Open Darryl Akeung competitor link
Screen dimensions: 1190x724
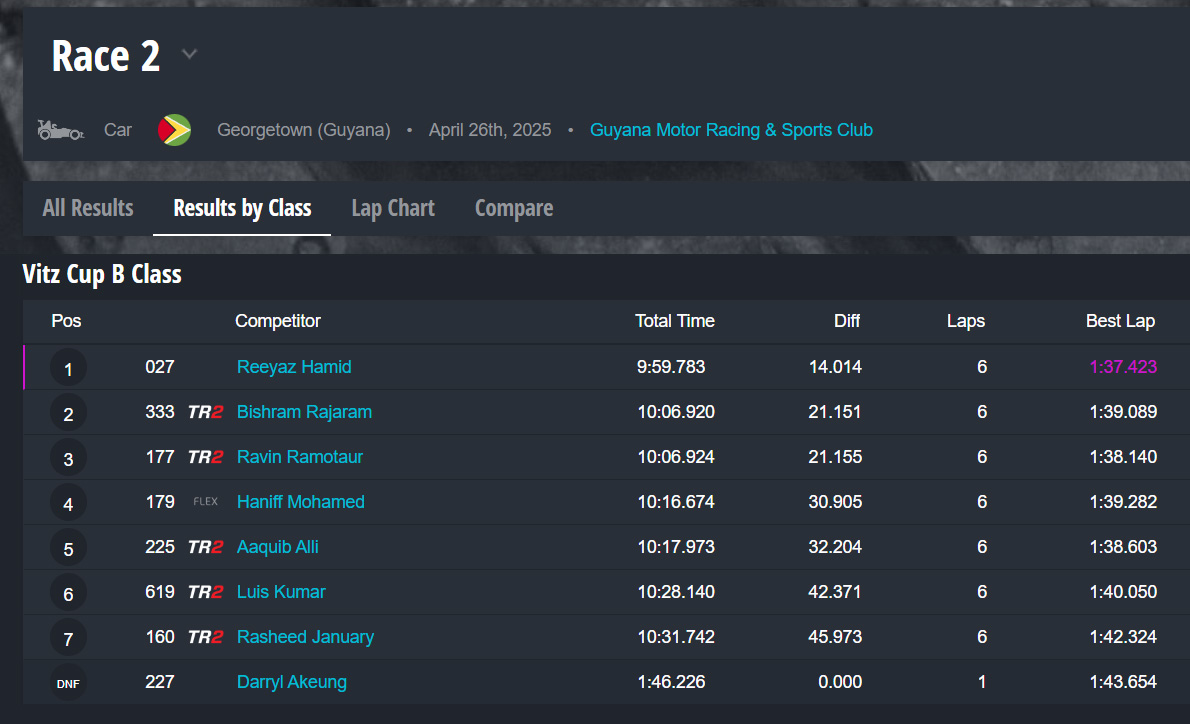point(292,682)
